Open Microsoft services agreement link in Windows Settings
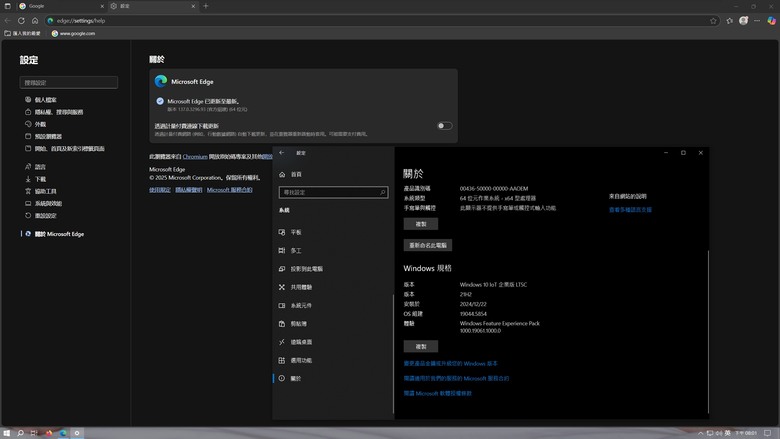The image size is (780, 439). 457,379
